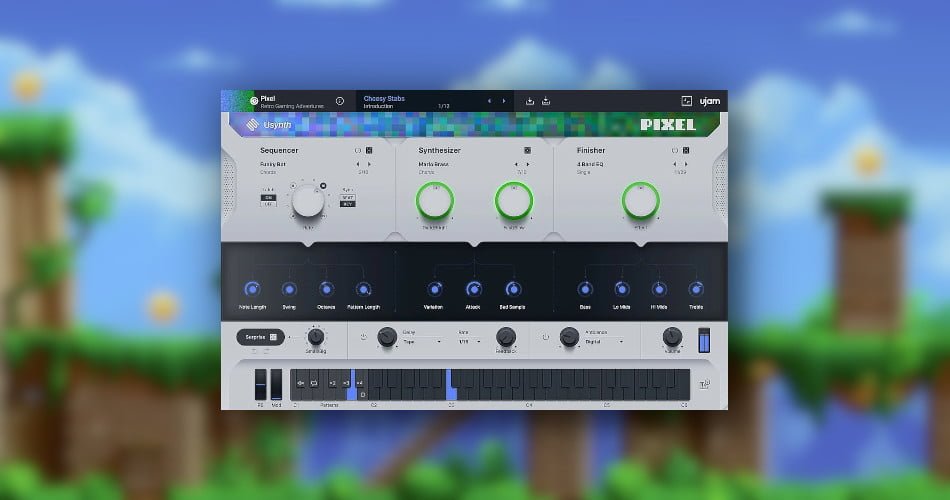Screen dimensions: 950x500
Task: Click the Bad Sample knob
Action: [513, 289]
